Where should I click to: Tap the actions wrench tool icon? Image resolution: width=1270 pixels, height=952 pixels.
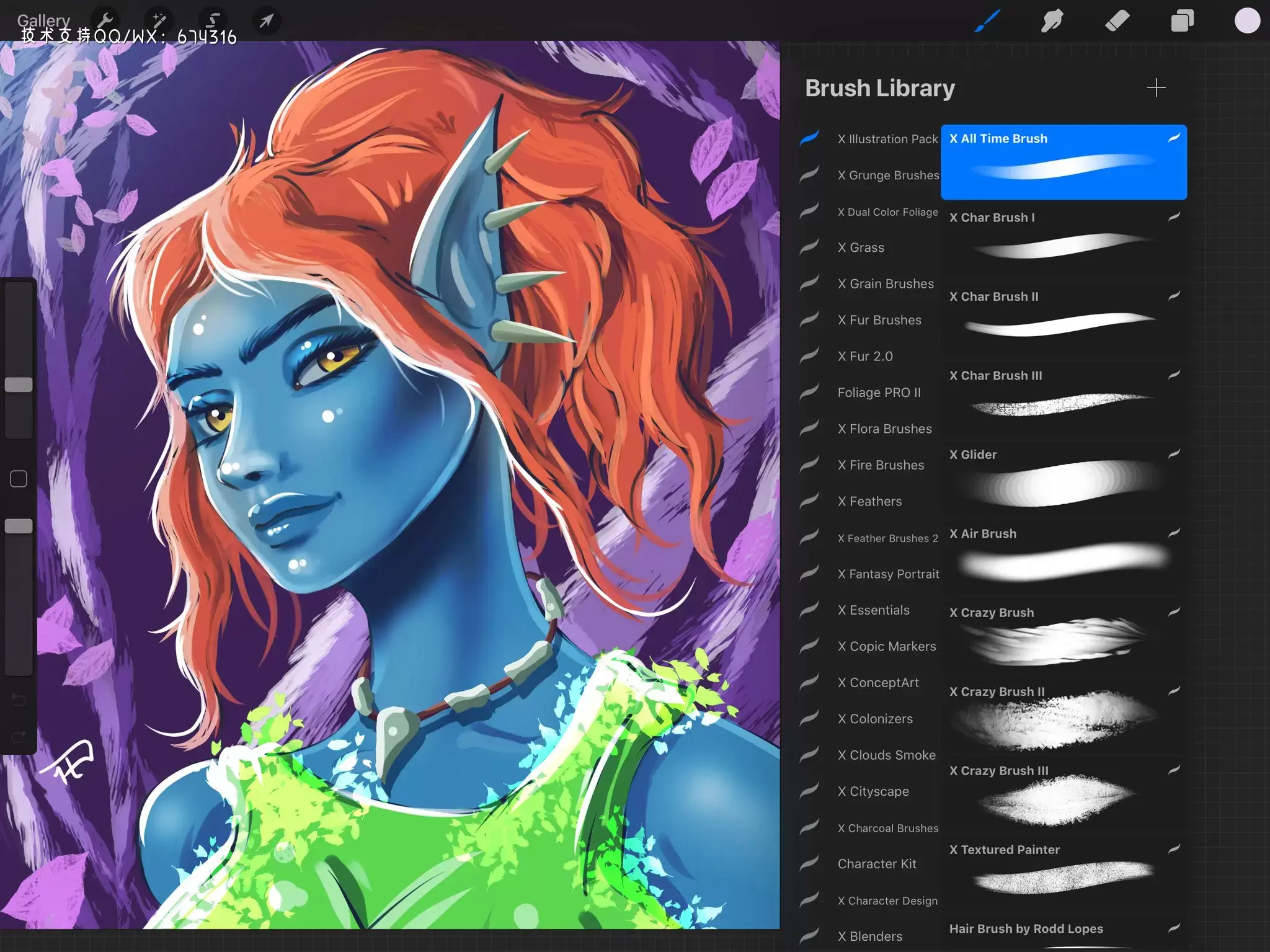click(104, 19)
